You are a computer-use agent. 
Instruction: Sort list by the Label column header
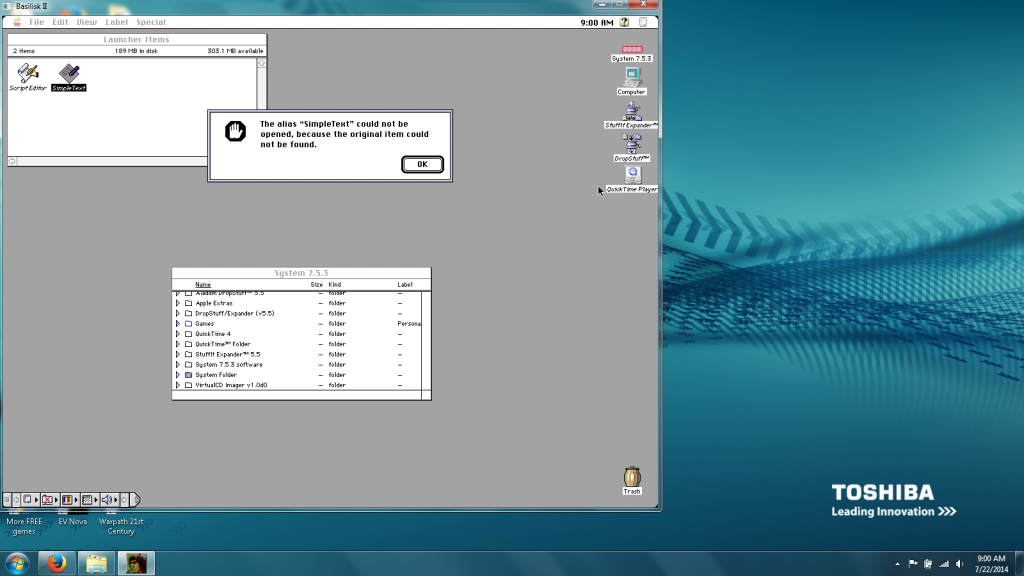pyautogui.click(x=405, y=285)
